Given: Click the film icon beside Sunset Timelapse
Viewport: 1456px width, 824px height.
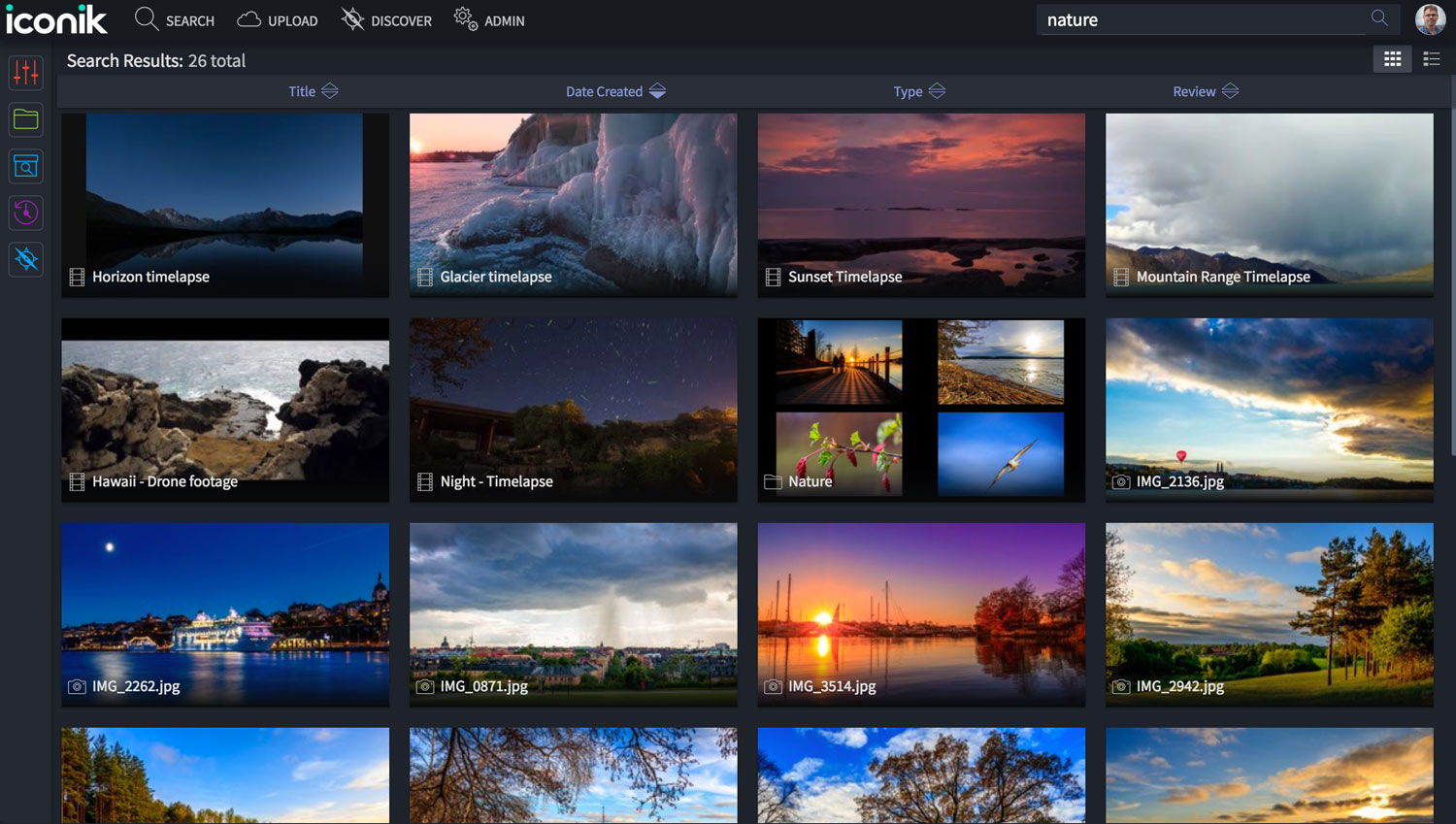Looking at the screenshot, I should (773, 278).
